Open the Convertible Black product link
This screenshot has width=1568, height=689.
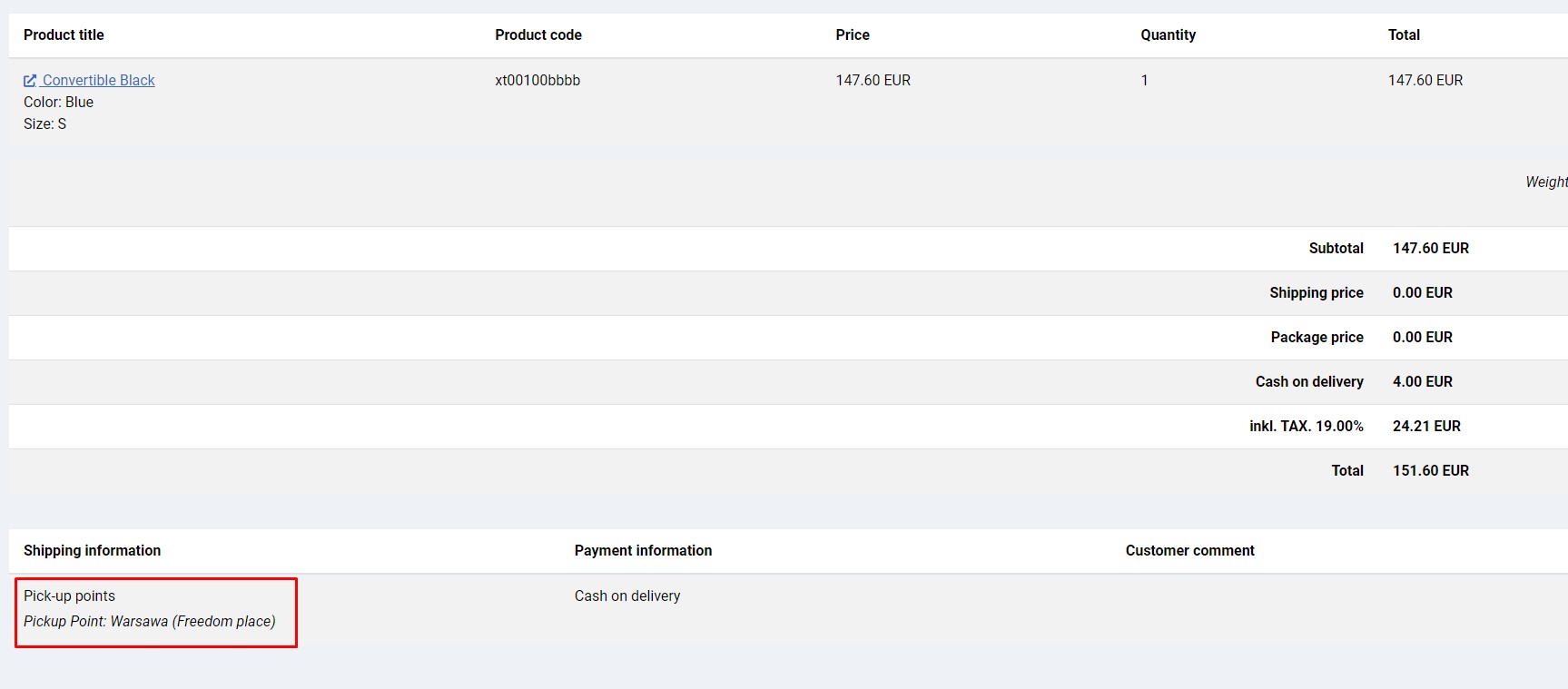pos(98,81)
